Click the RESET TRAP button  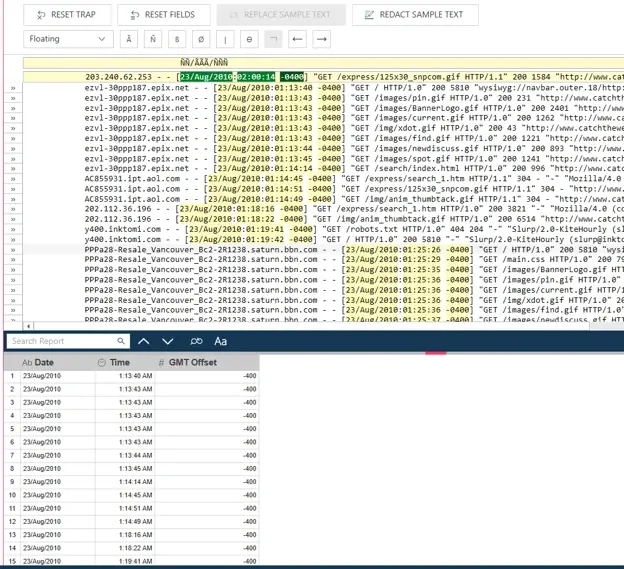[67, 15]
